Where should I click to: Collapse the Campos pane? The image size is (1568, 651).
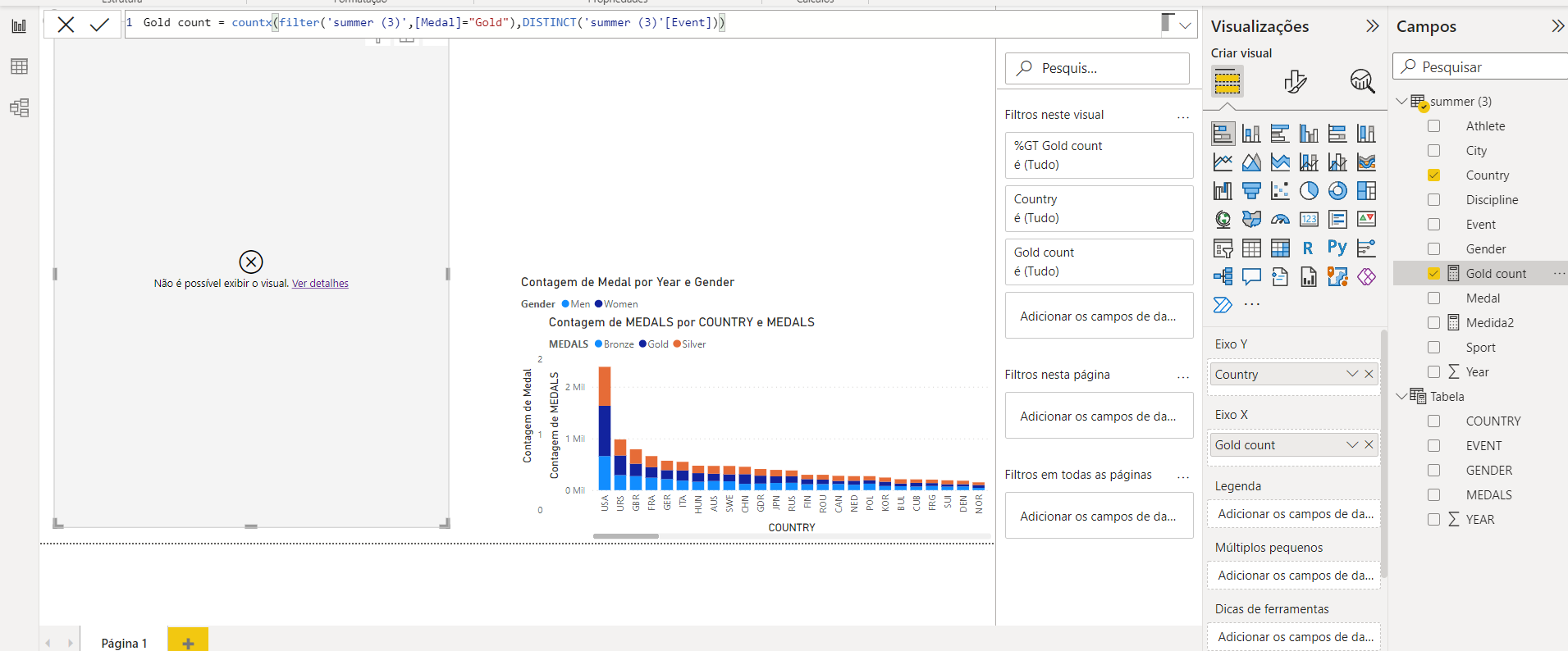[1557, 26]
